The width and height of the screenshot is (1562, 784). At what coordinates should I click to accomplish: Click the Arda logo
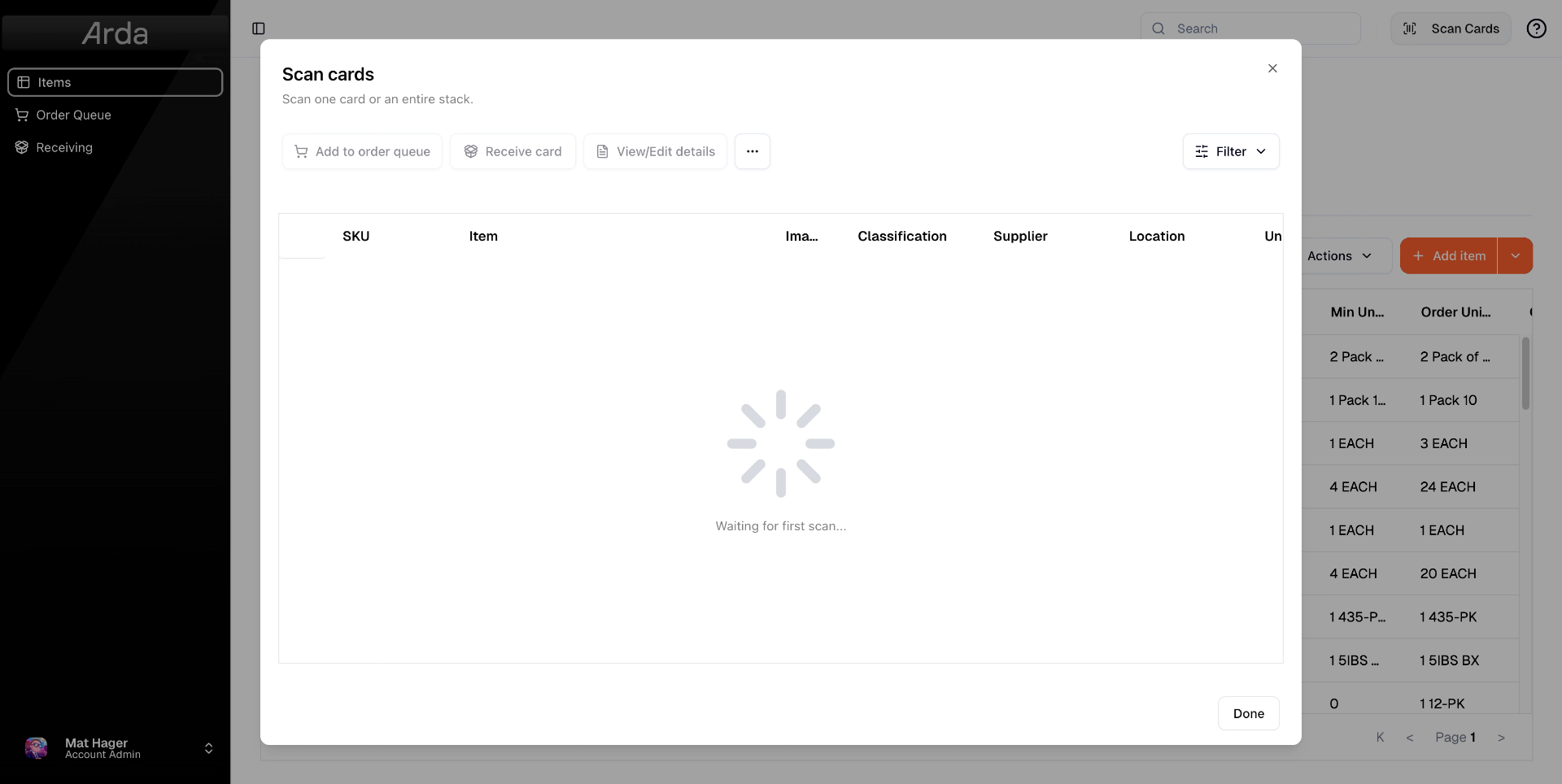(115, 33)
